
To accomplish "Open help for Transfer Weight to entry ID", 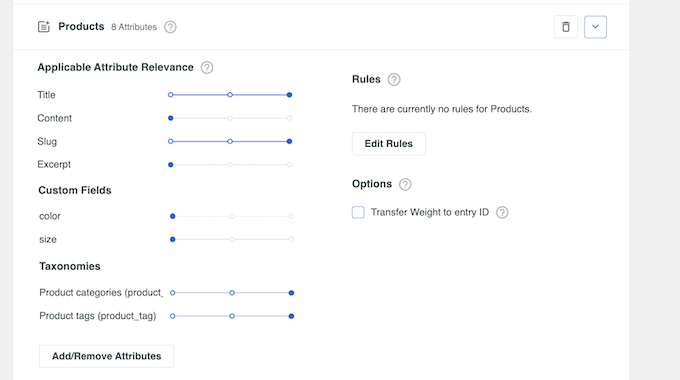I will tap(502, 213).
